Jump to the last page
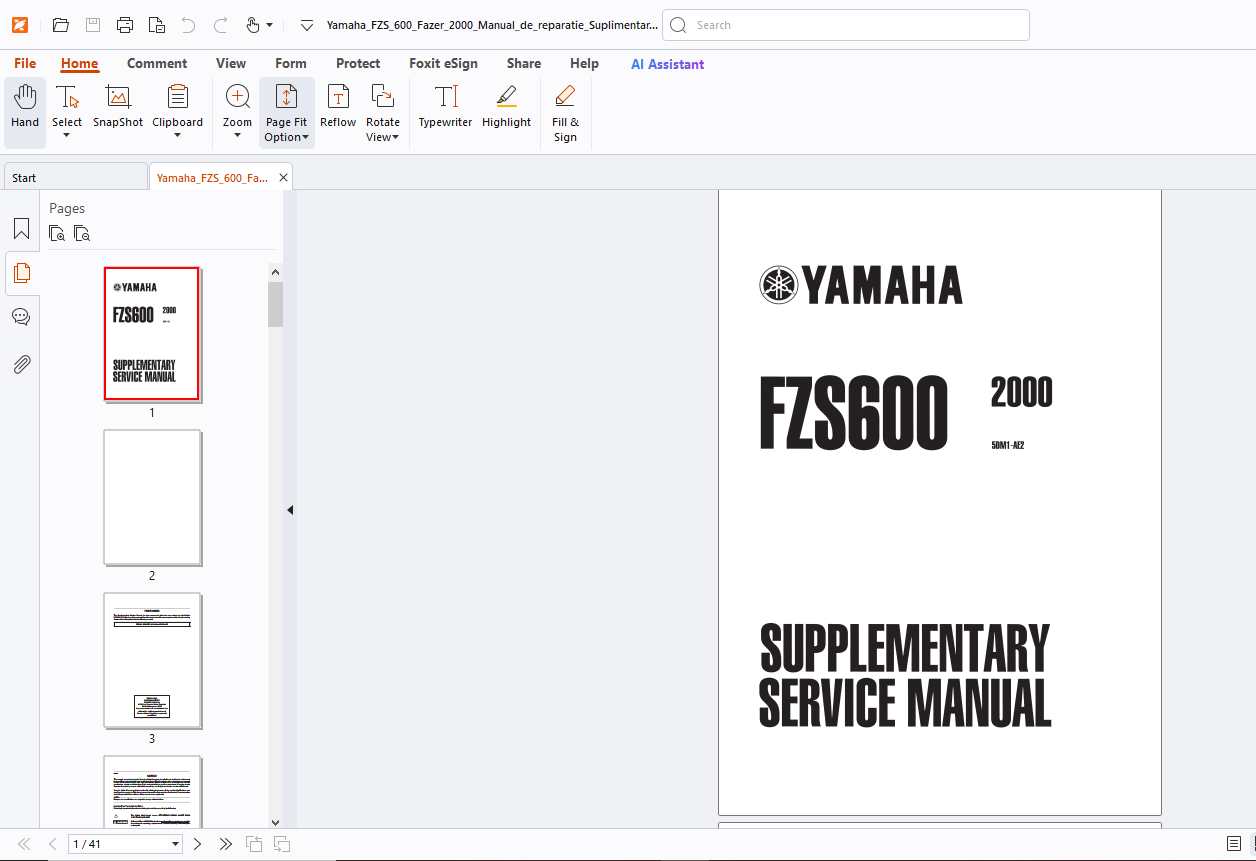Image resolution: width=1256 pixels, height=861 pixels. [x=226, y=844]
